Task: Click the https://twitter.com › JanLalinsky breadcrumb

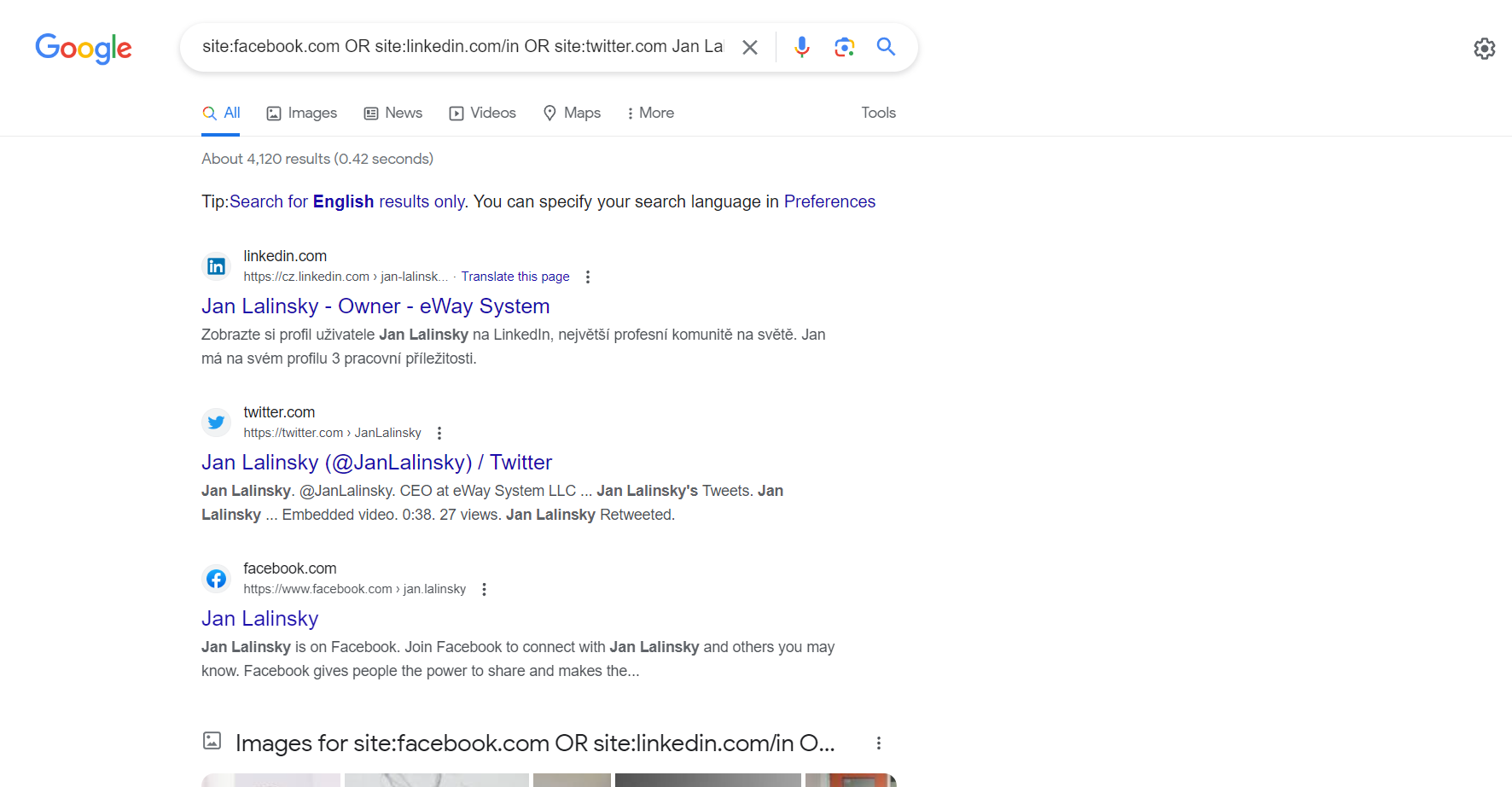Action: [x=332, y=433]
